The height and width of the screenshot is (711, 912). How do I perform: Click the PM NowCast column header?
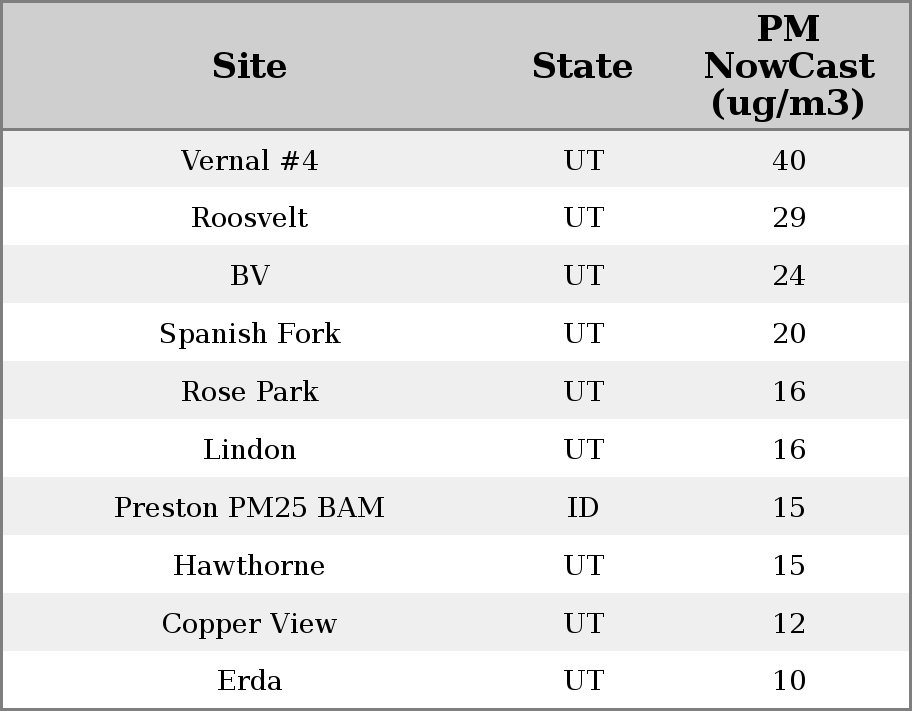click(x=788, y=66)
